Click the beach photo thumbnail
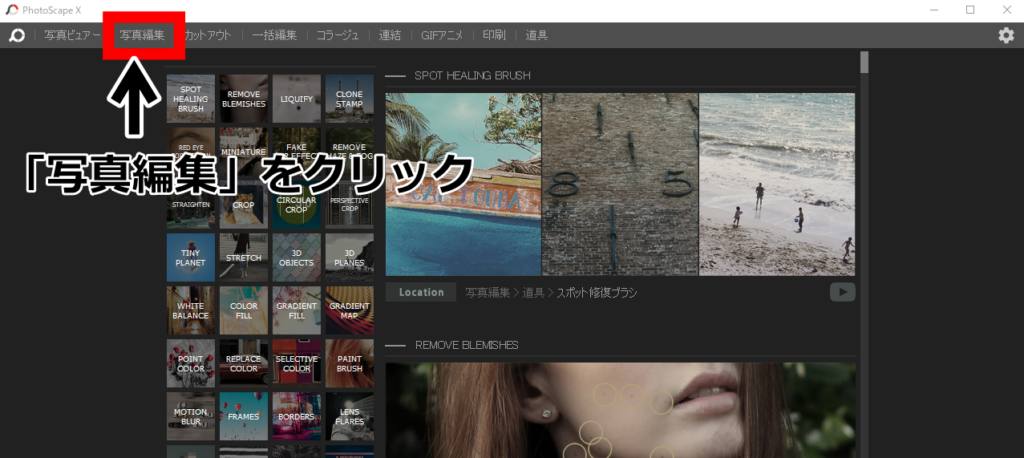 (777, 184)
